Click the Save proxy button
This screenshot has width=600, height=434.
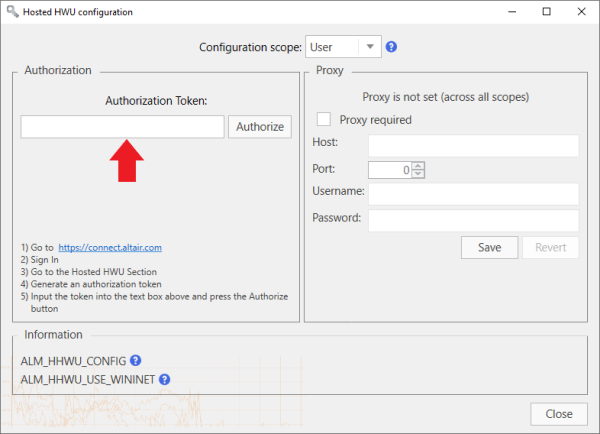(x=489, y=247)
